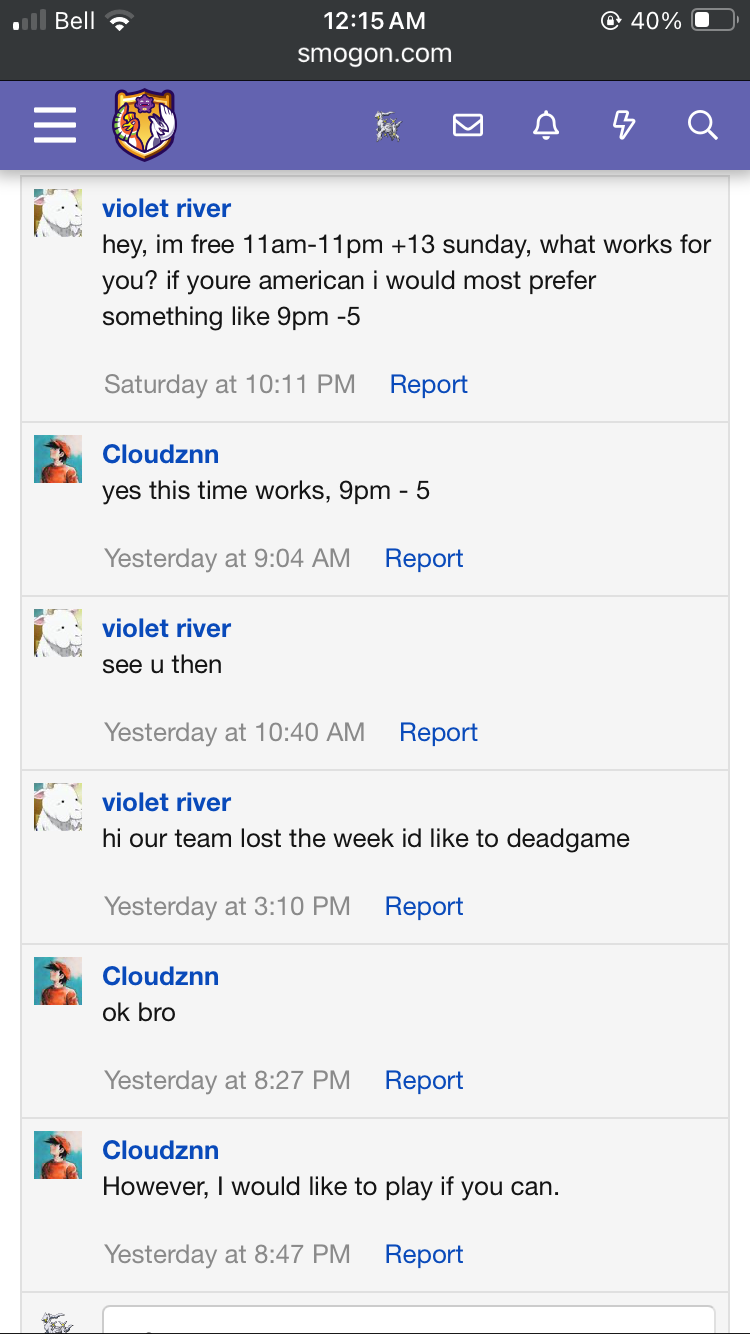Report the Yesterday 9:04 AM message
Viewport: 750px width, 1334px height.
[424, 558]
